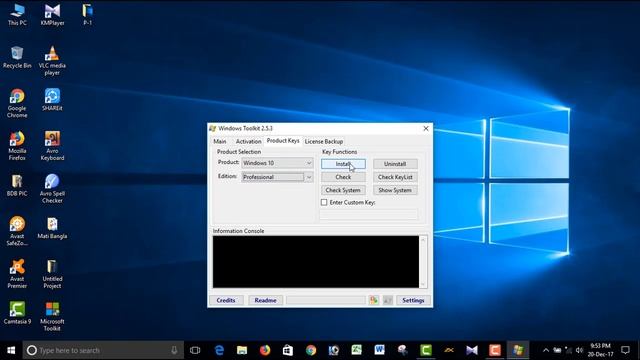640x360 pixels.
Task: Open Excel from the taskbar
Action: 357,350
